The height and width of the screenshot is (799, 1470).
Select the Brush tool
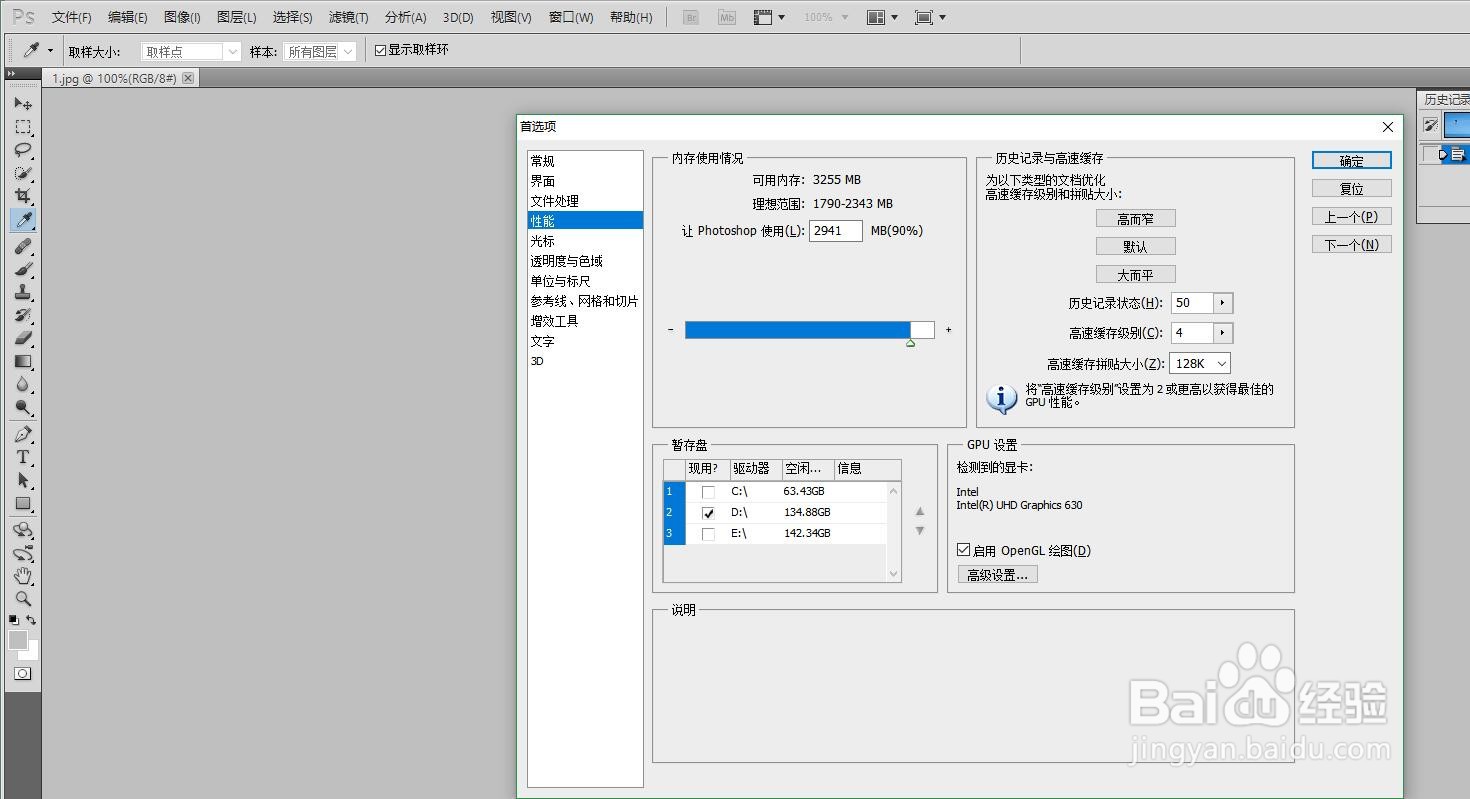[x=23, y=269]
